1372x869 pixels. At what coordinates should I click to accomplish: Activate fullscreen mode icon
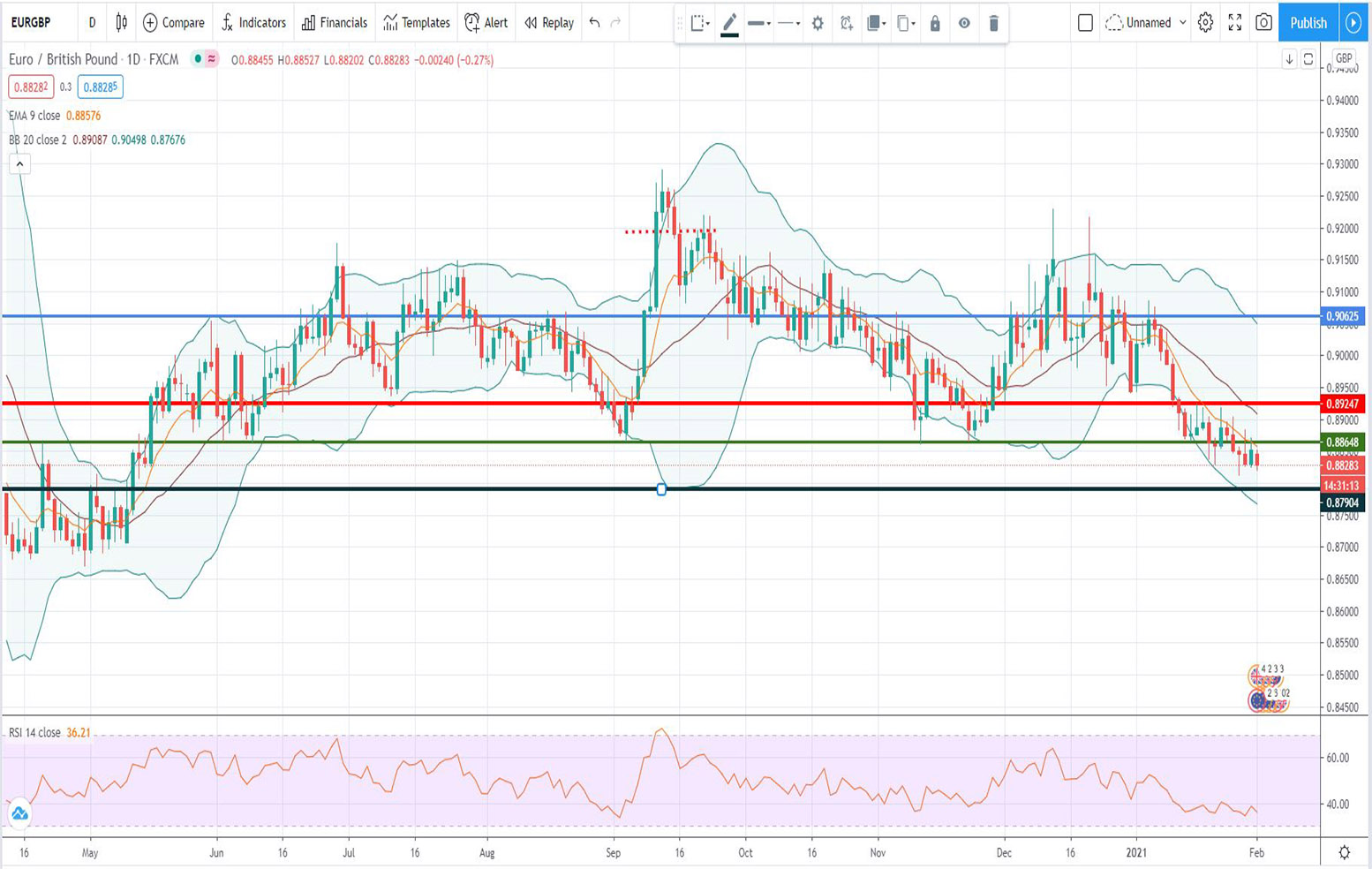[x=1235, y=23]
